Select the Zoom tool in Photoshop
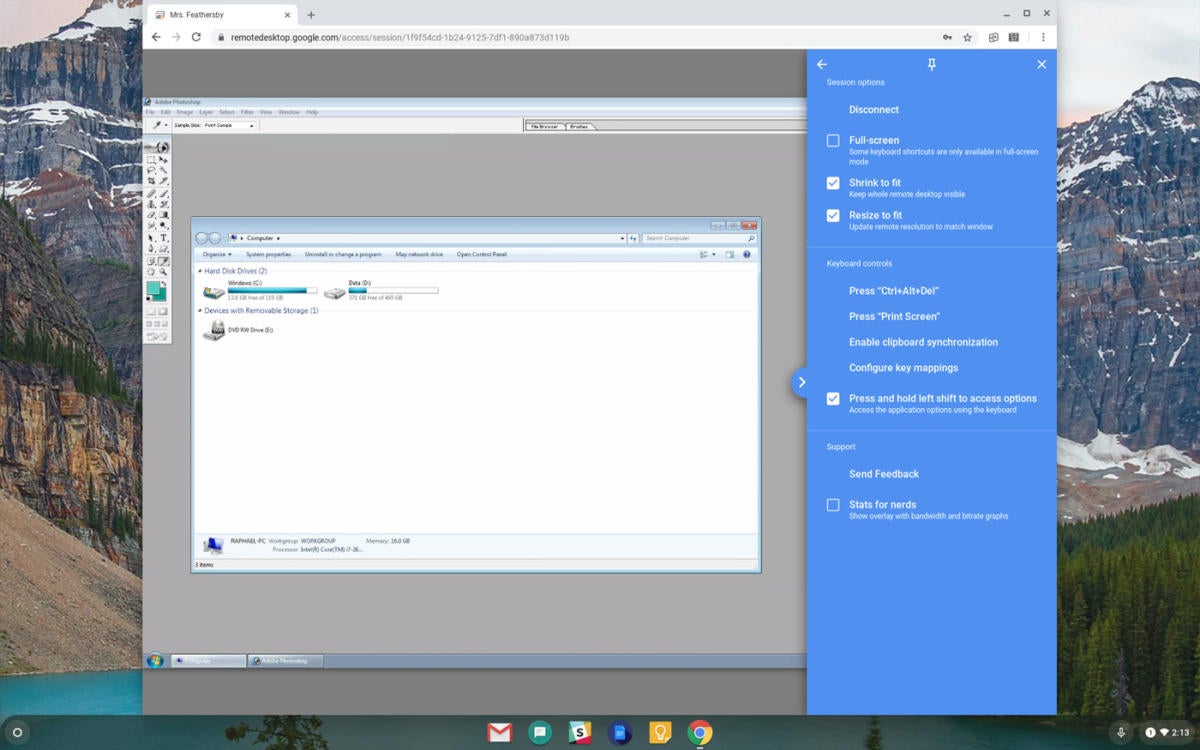 point(163,271)
